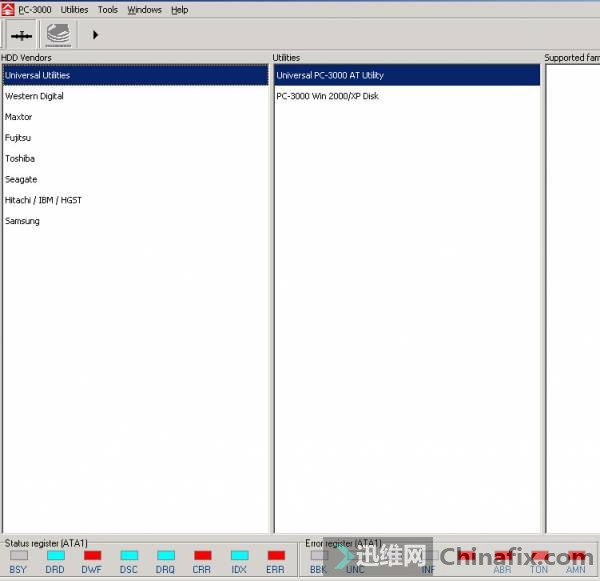600x581 pixels.
Task: Select PC-3000 Win 2000/XP Disk utility
Action: click(407, 96)
